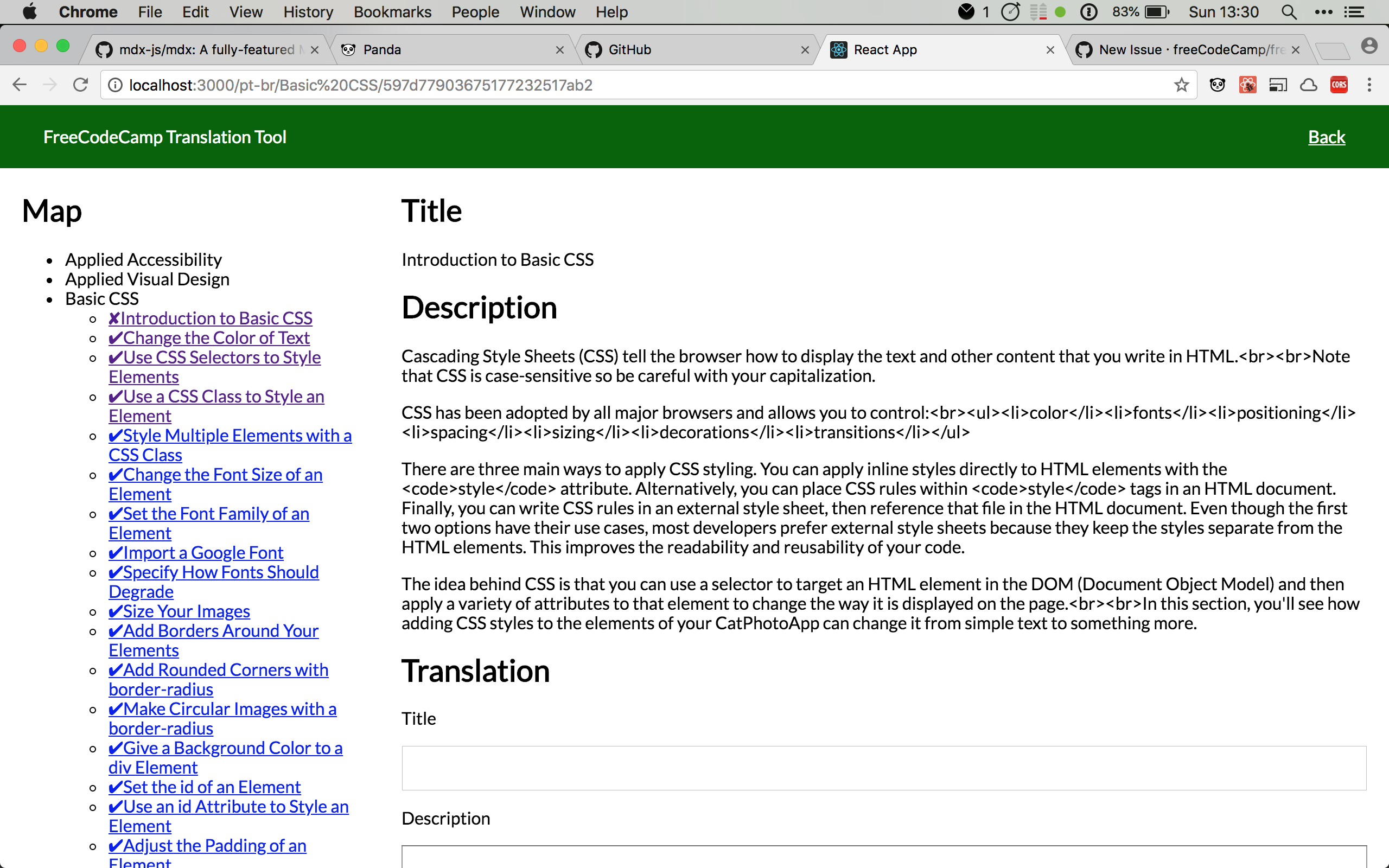The image size is (1389, 868).
Task: Click the cloud extension icon
Action: click(x=1309, y=85)
